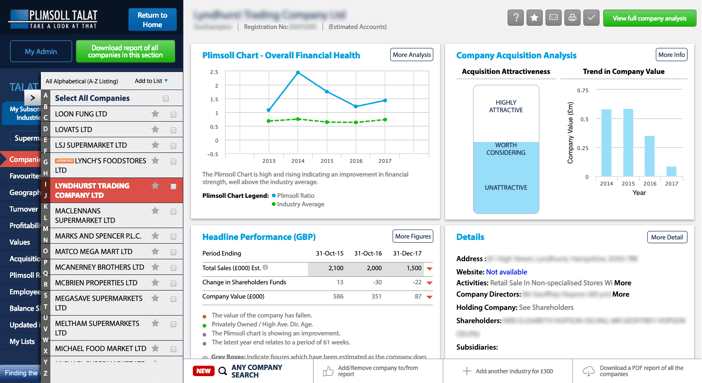This screenshot has height=383, width=702.
Task: Expand sidebar with the chevron arrow
Action: 32,97
